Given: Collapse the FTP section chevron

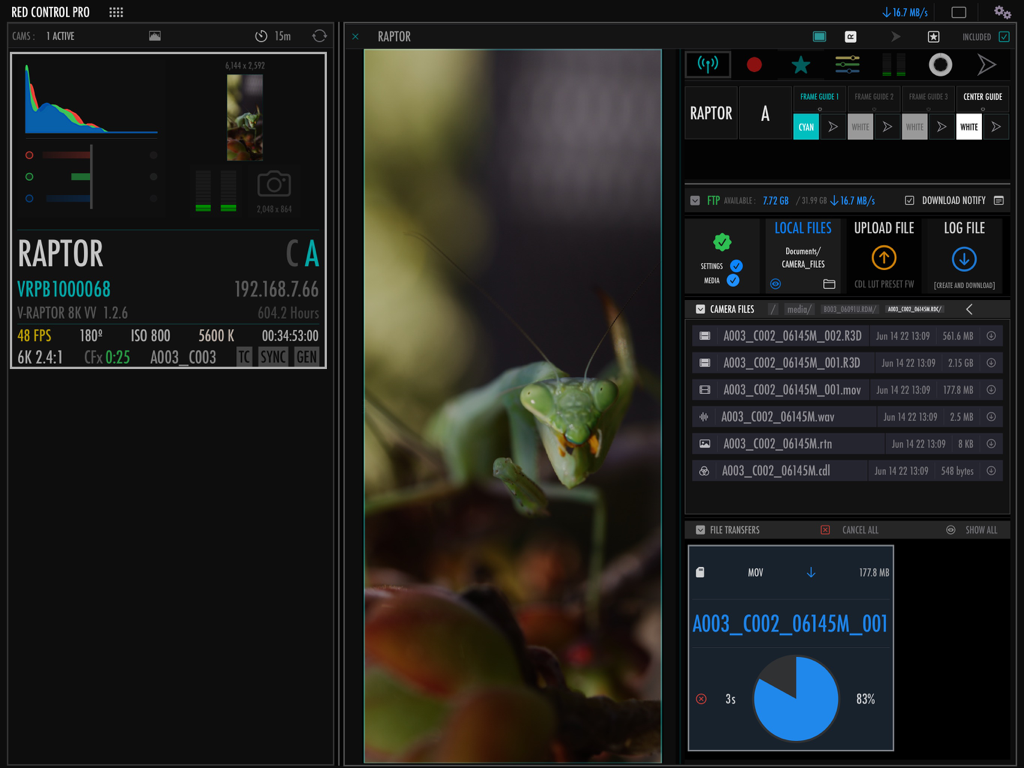Looking at the screenshot, I should click(695, 200).
